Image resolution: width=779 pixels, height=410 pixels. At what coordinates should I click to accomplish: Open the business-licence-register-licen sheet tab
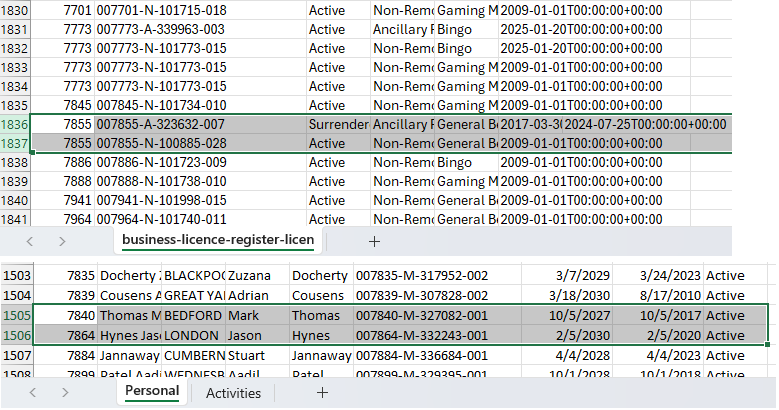click(218, 240)
